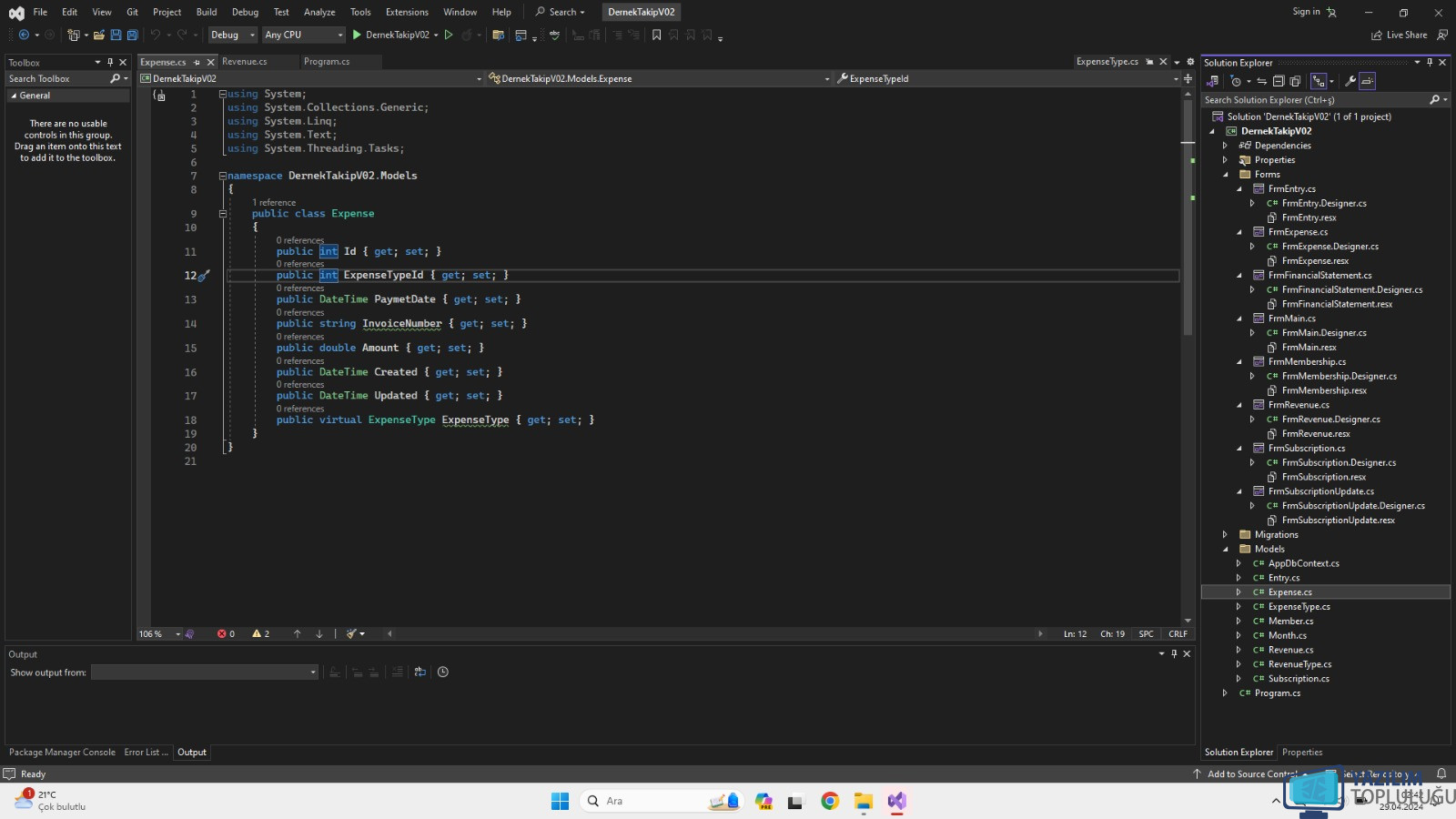Select ExpenseType.cs in the Models folder
Image resolution: width=1456 pixels, height=819 pixels.
tap(1299, 606)
